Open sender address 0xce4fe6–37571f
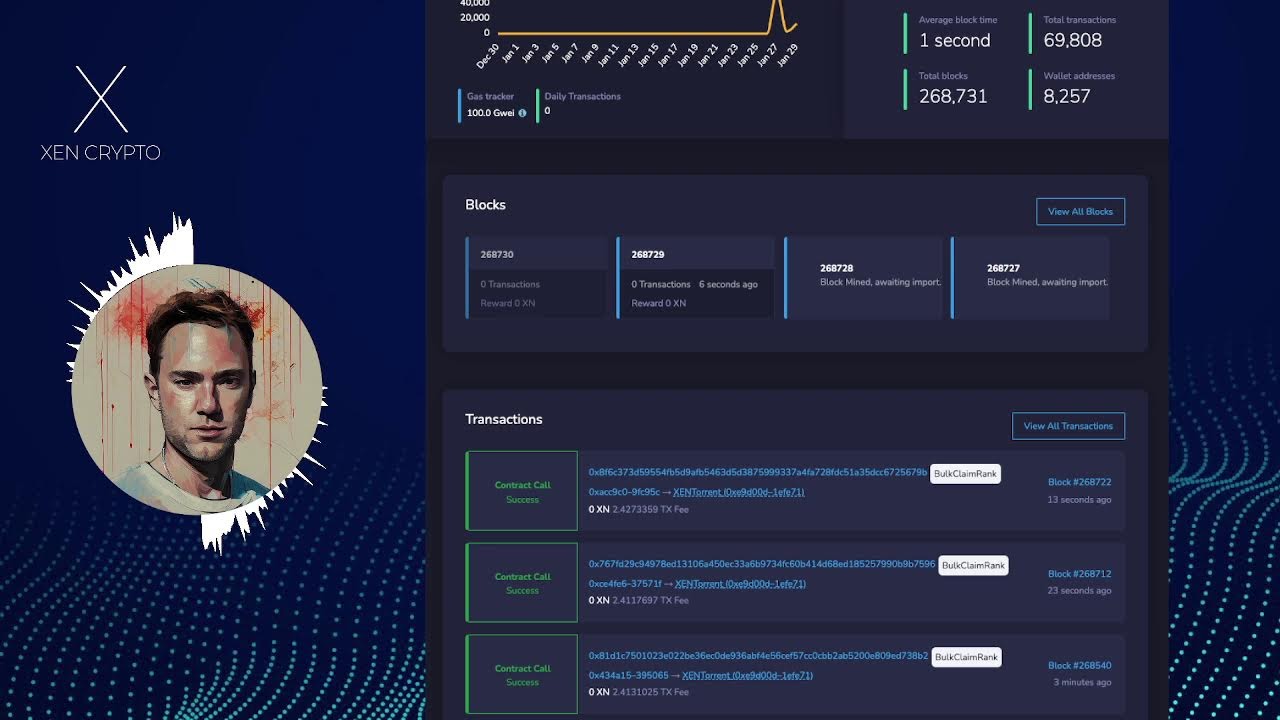The width and height of the screenshot is (1280, 720). (626, 584)
